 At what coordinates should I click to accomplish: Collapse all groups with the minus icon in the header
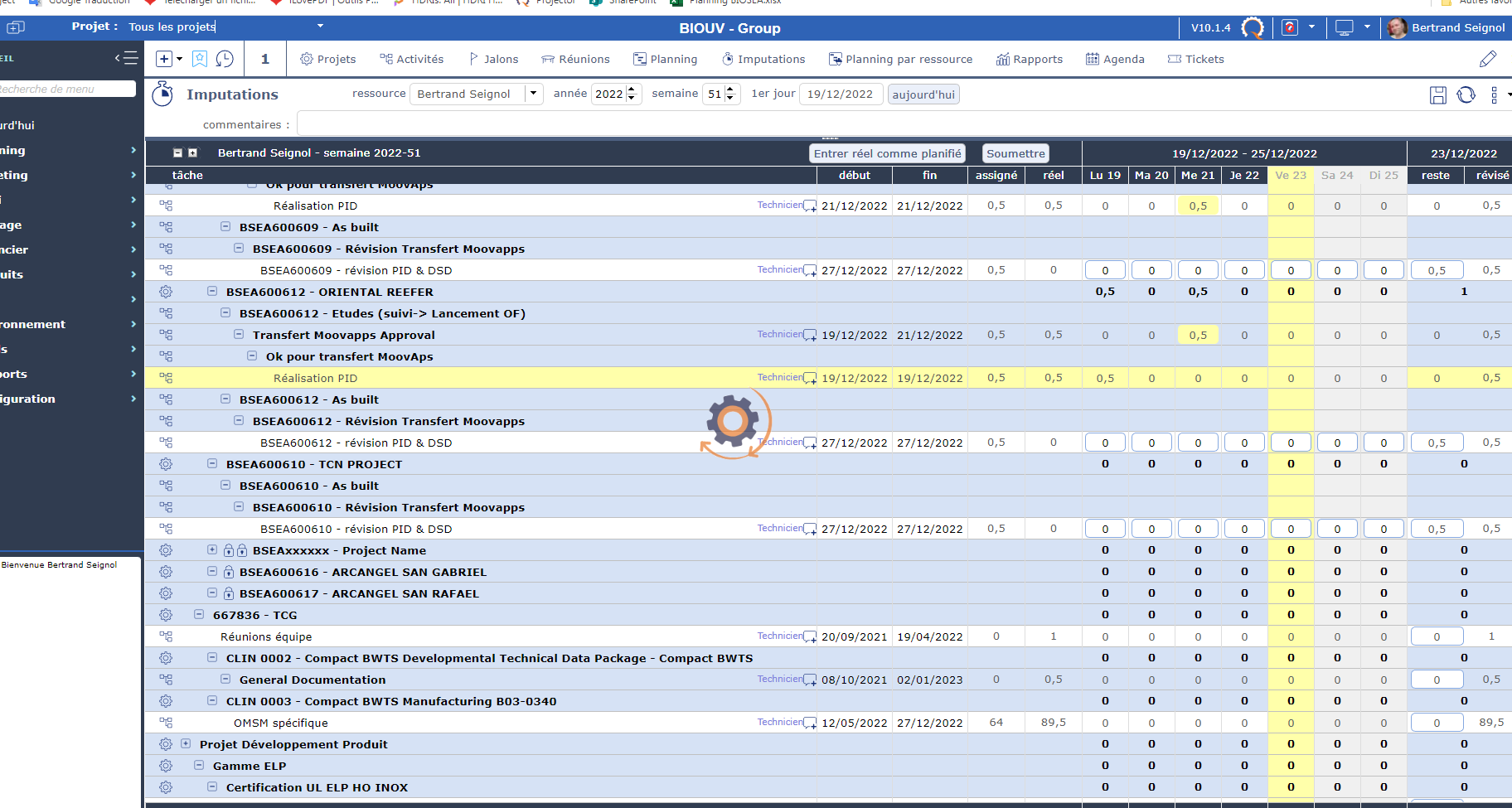pos(177,153)
